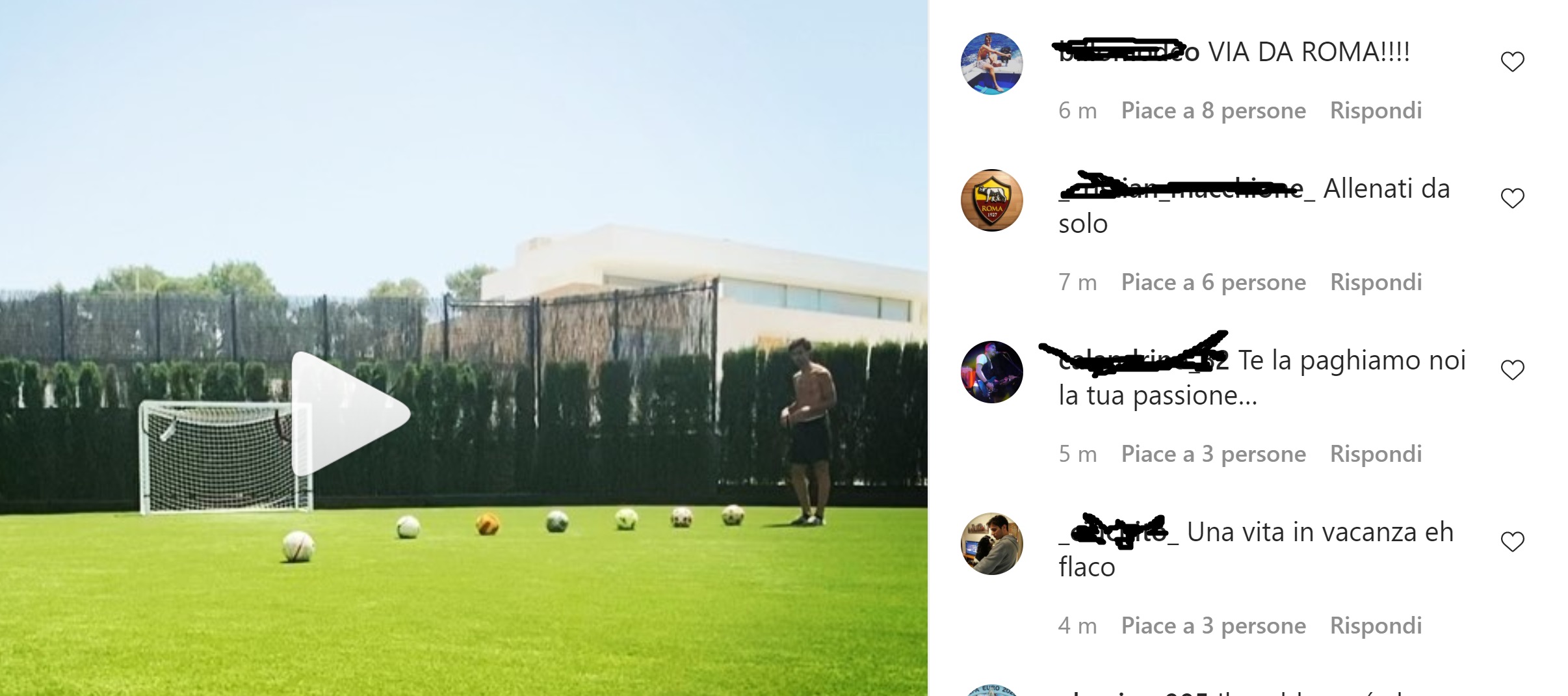View the 6 likes on second comment
The height and width of the screenshot is (696, 1568).
coord(1213,282)
